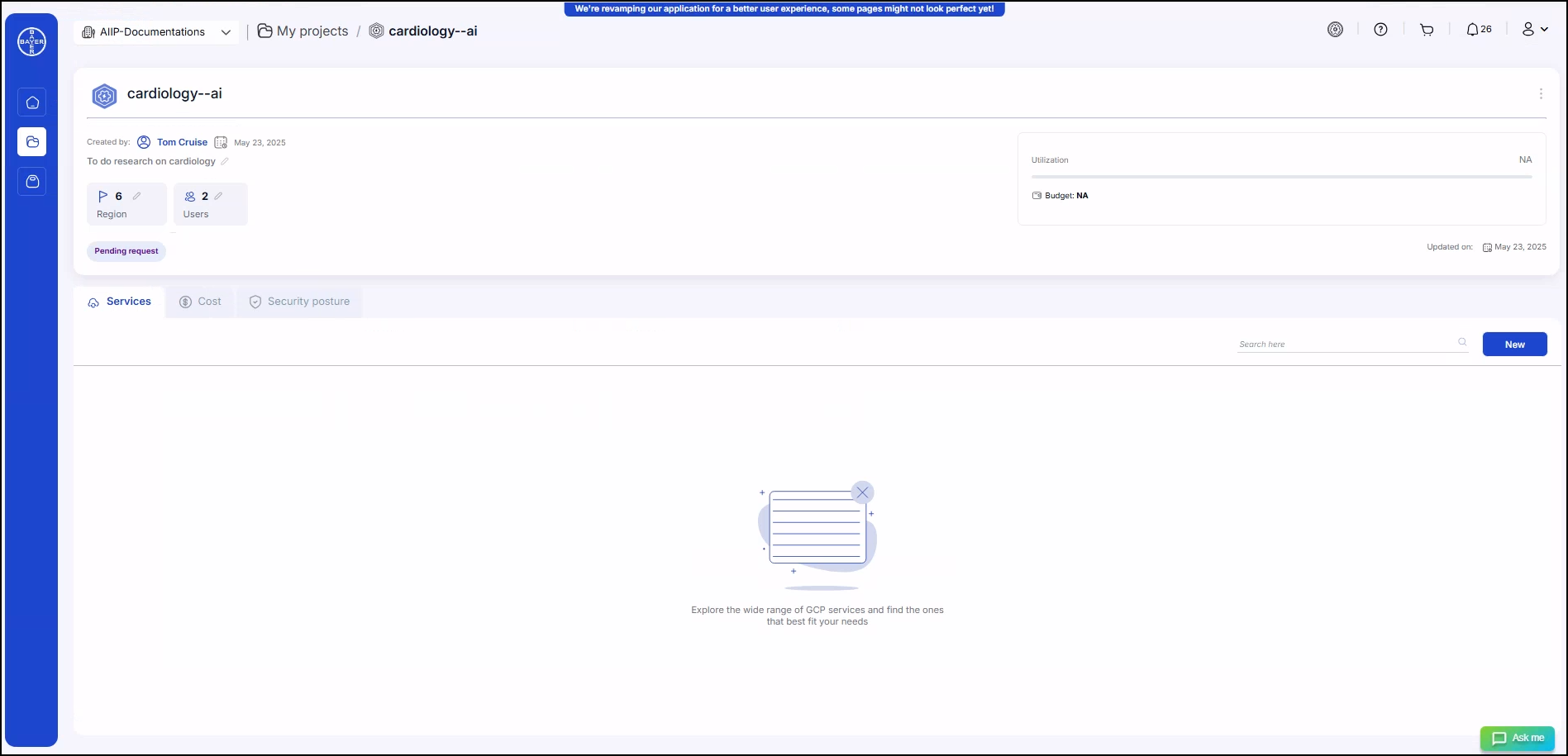Screen dimensions: 1568x756
Task: Open the Ask me chat button
Action: pos(1518,738)
